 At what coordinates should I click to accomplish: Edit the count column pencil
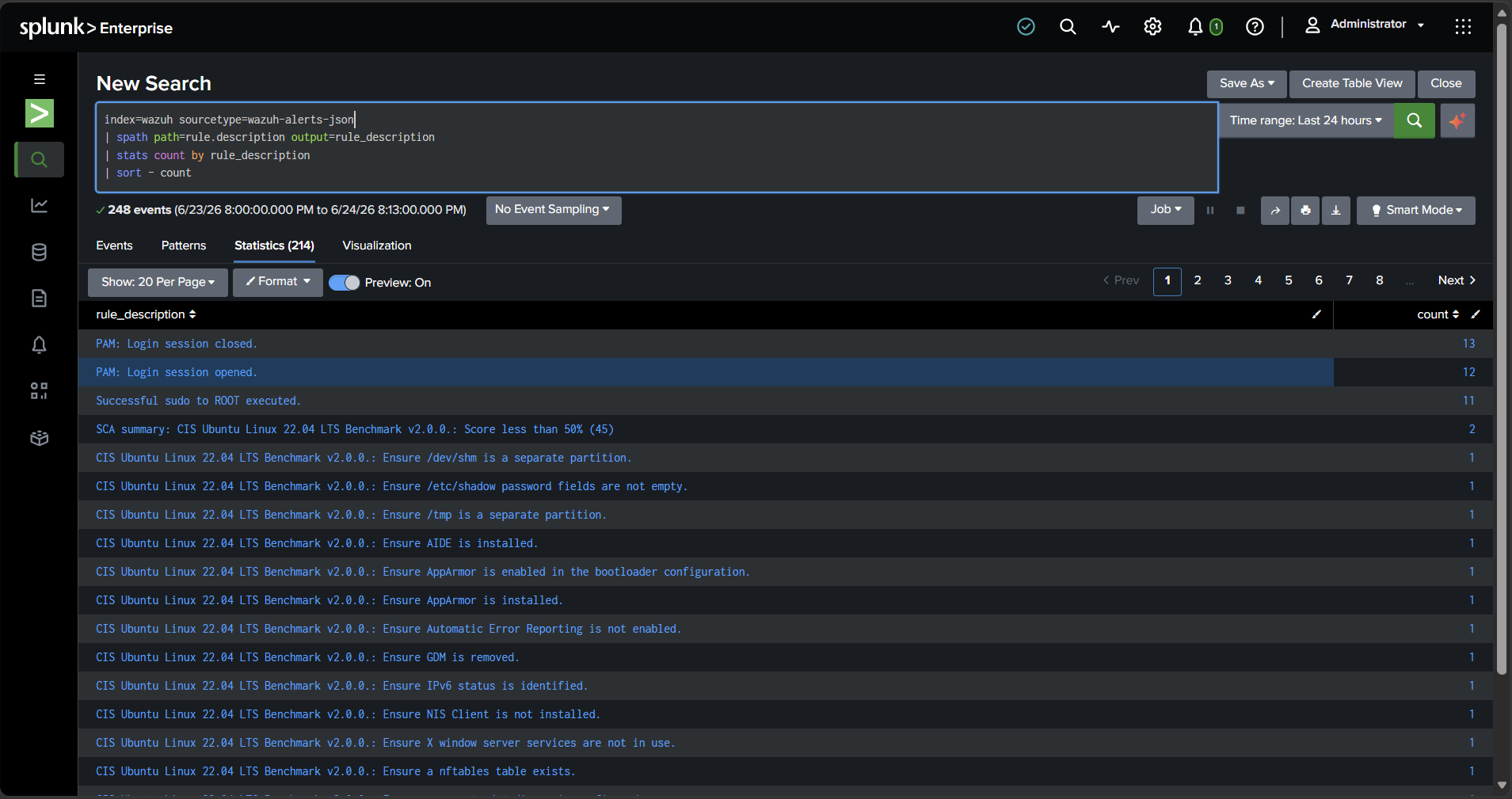tap(1475, 314)
